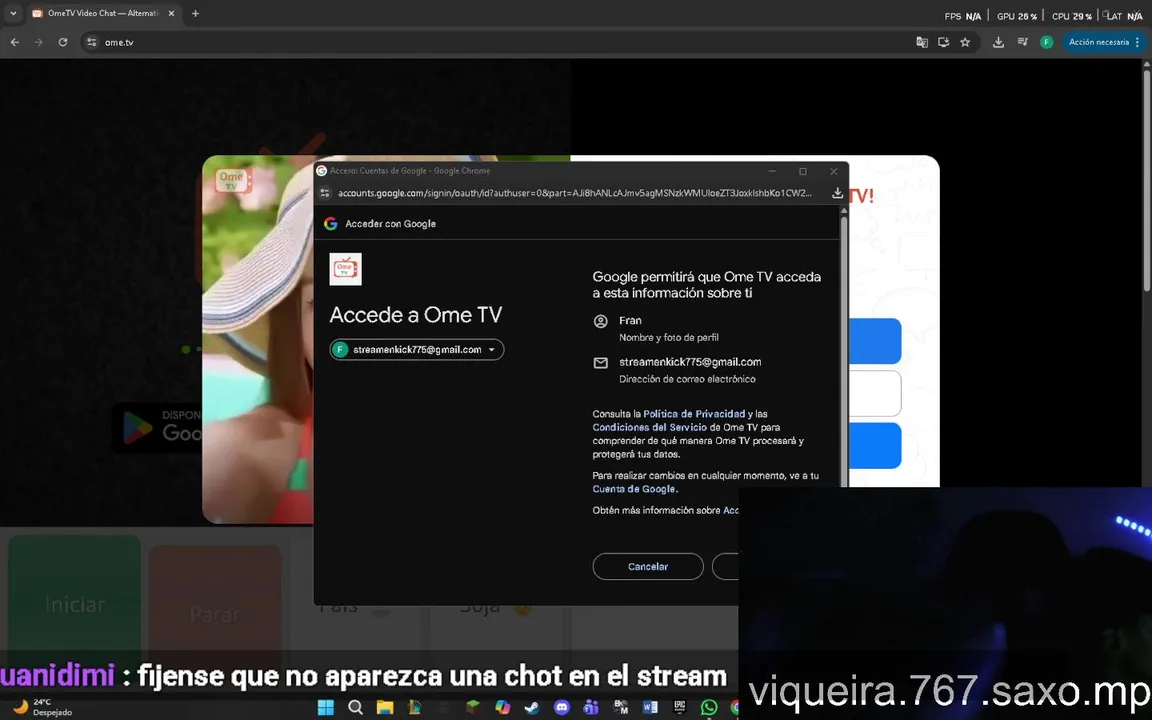Image resolution: width=1152 pixels, height=720 pixels.
Task: Open Epic Games Launcher from the taskbar
Action: (x=679, y=707)
